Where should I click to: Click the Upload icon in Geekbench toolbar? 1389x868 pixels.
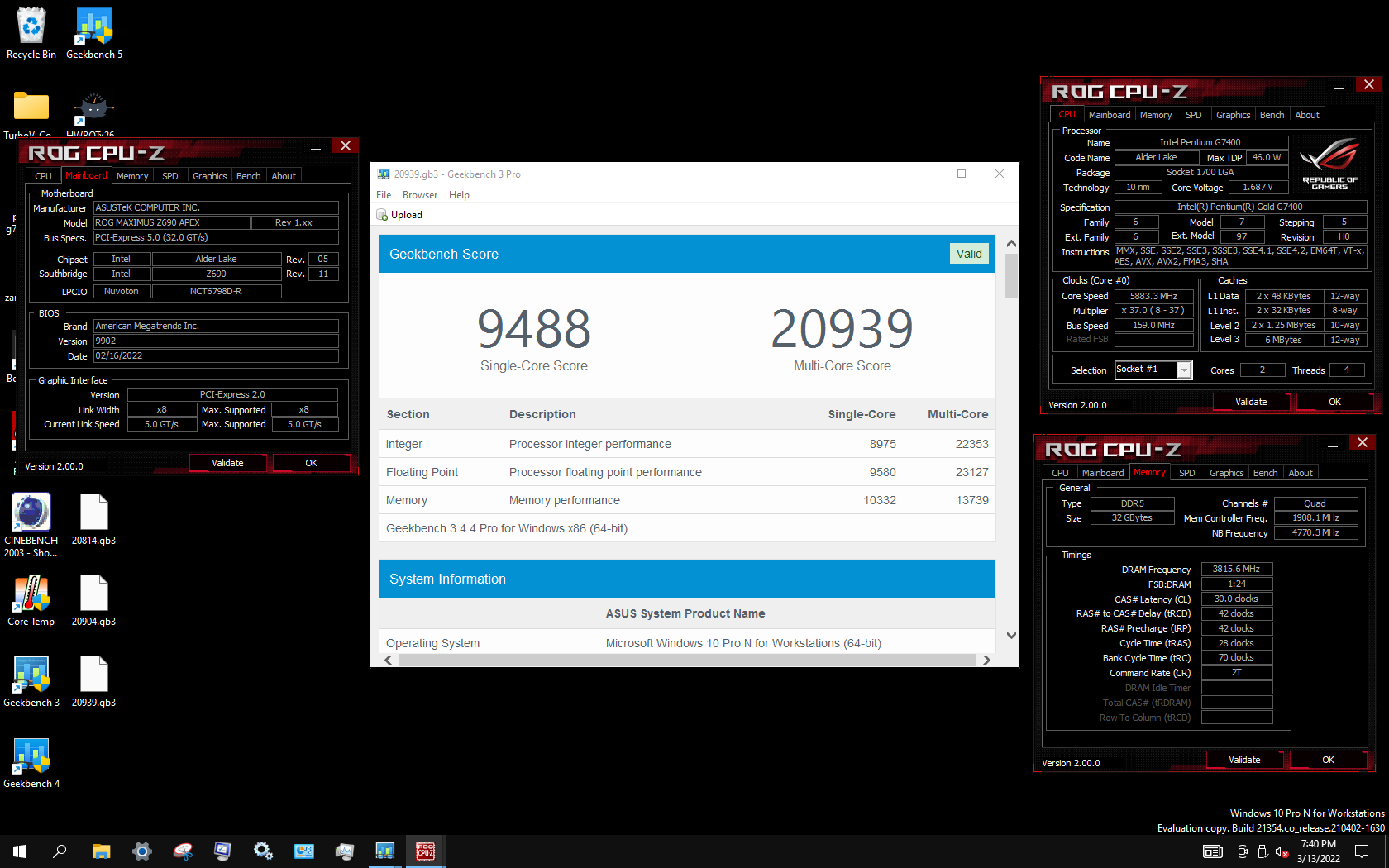382,215
